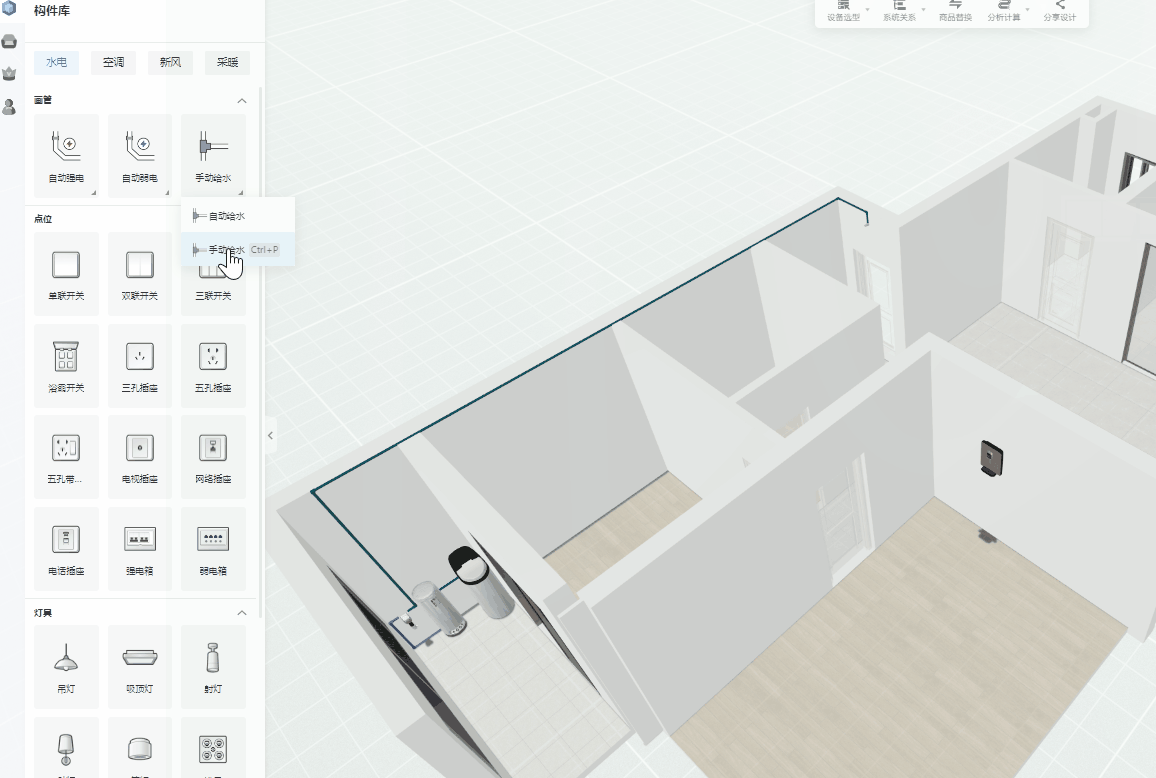Select the 网络插座 component
1156x778 pixels.
pos(213,456)
